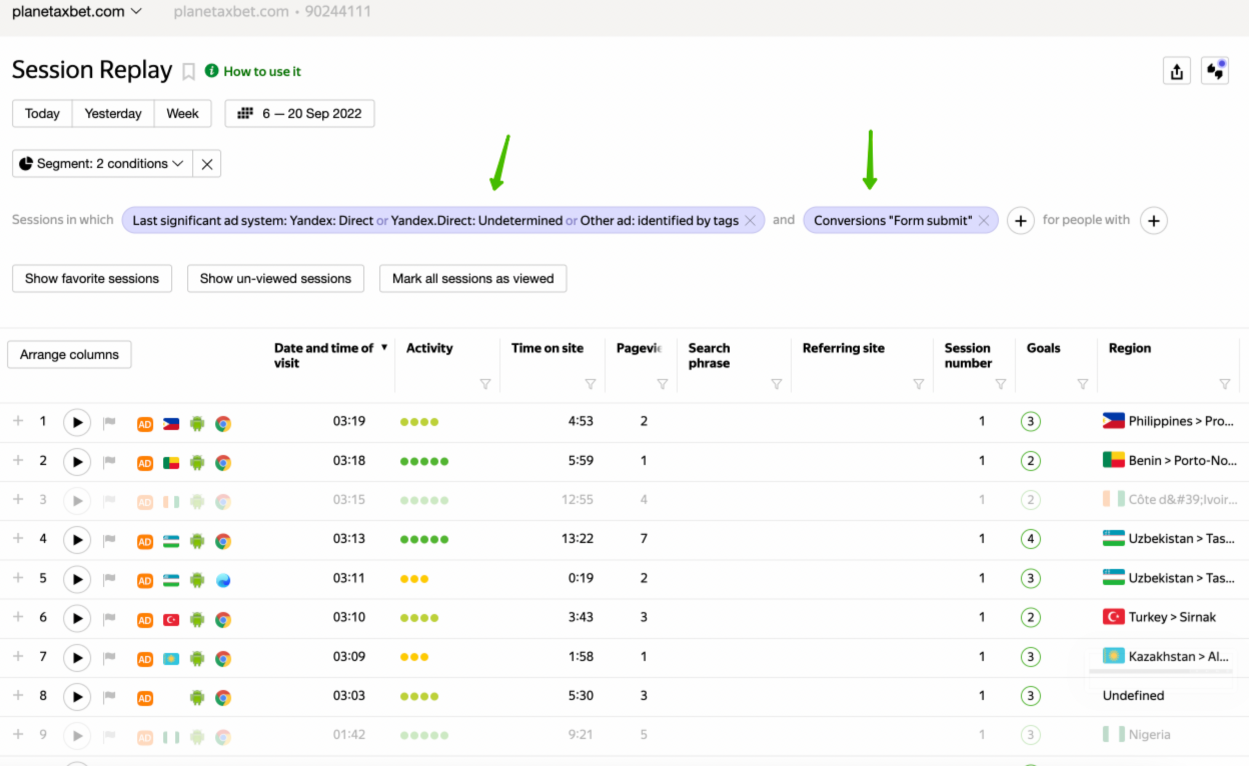Add another session condition with plus
The height and width of the screenshot is (766, 1249).
1020,221
